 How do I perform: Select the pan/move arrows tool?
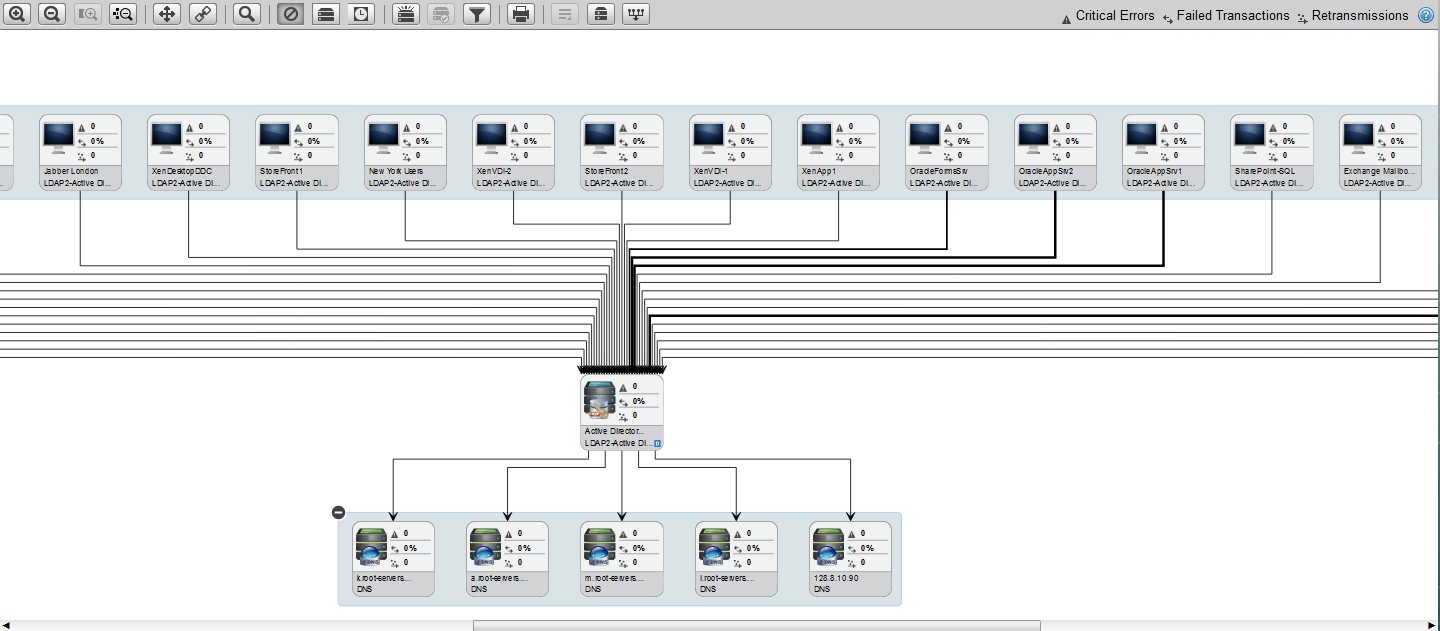pyautogui.click(x=167, y=14)
